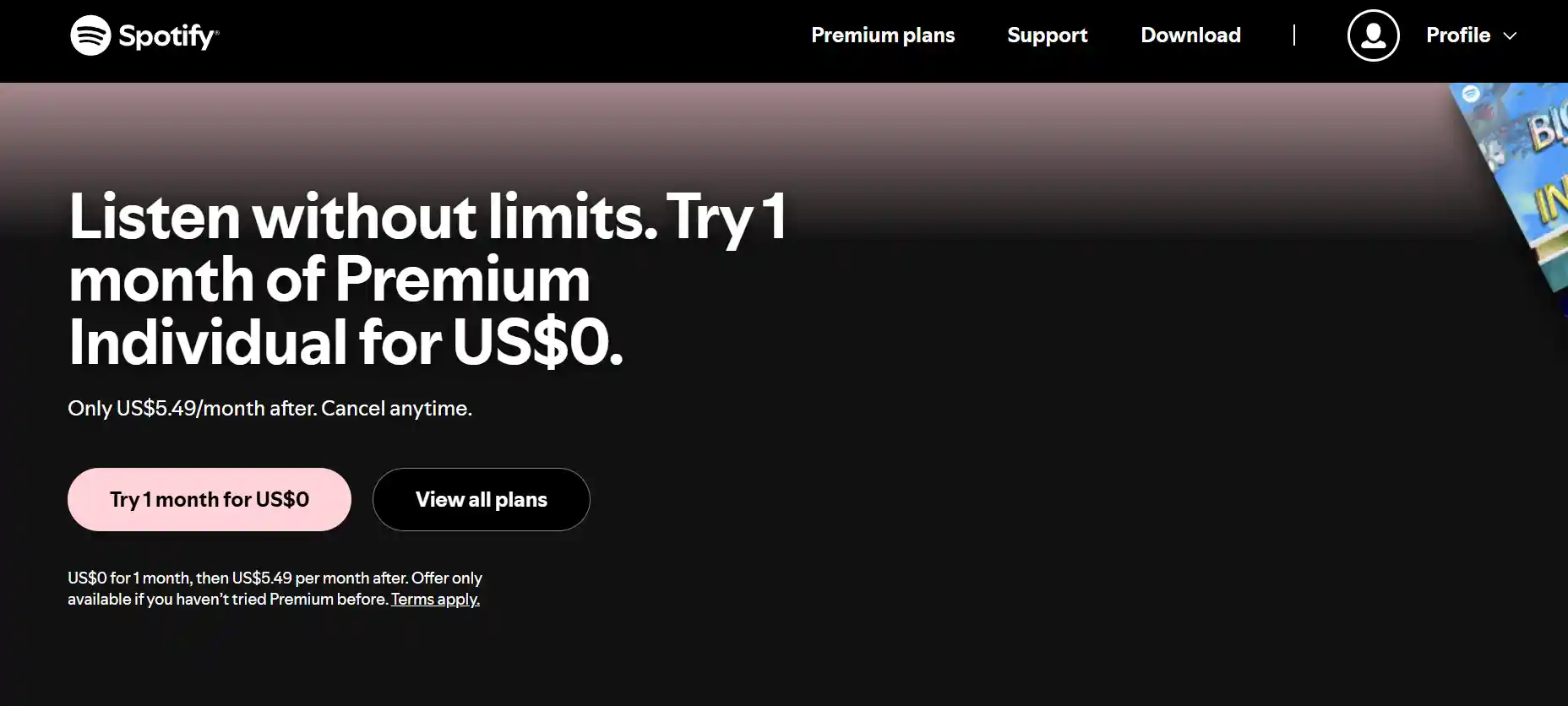The width and height of the screenshot is (1568, 706).
Task: Click the Spotify wordmark text in header
Action: click(168, 36)
